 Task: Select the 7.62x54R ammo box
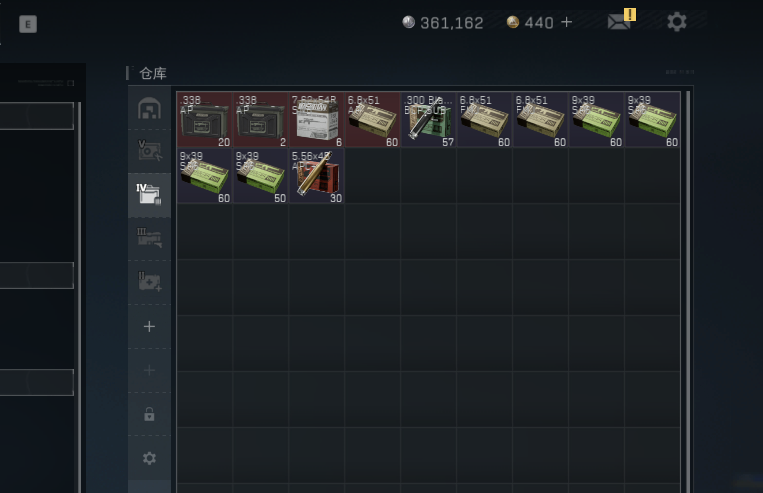(x=317, y=120)
